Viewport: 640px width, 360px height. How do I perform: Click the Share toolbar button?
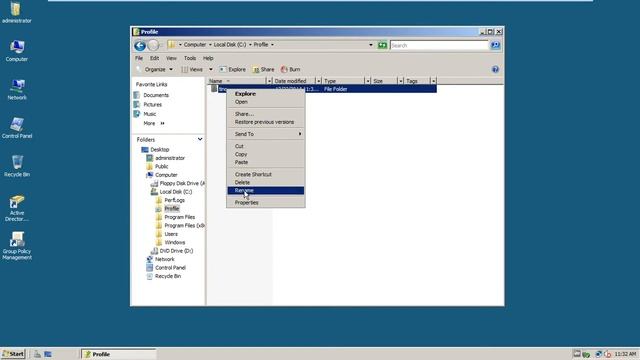coord(264,69)
